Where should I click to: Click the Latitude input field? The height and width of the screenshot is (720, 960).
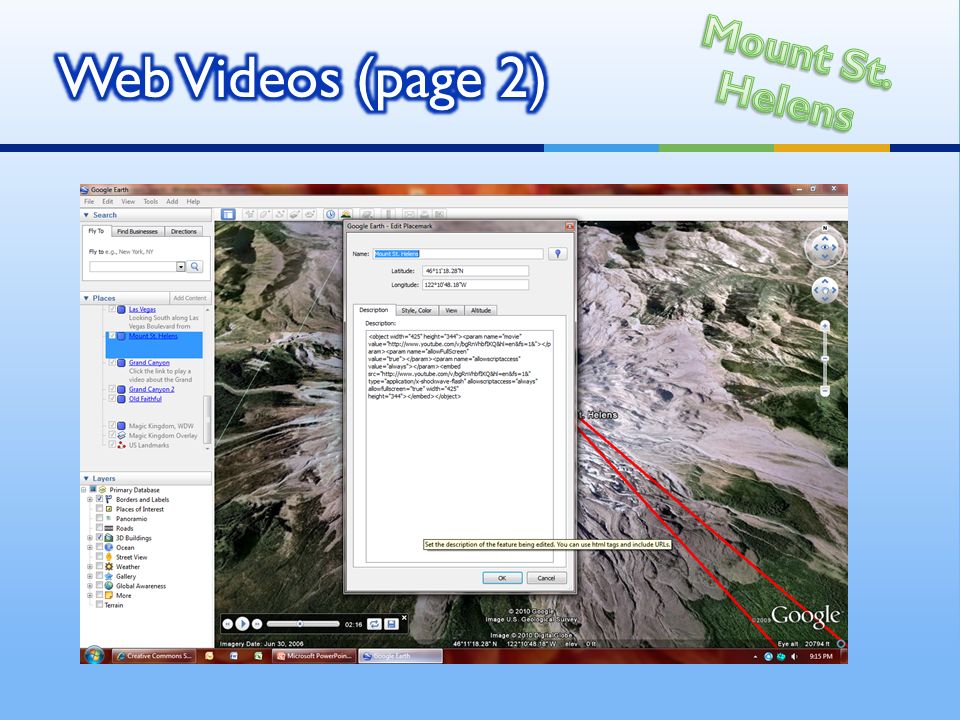pyautogui.click(x=475, y=271)
